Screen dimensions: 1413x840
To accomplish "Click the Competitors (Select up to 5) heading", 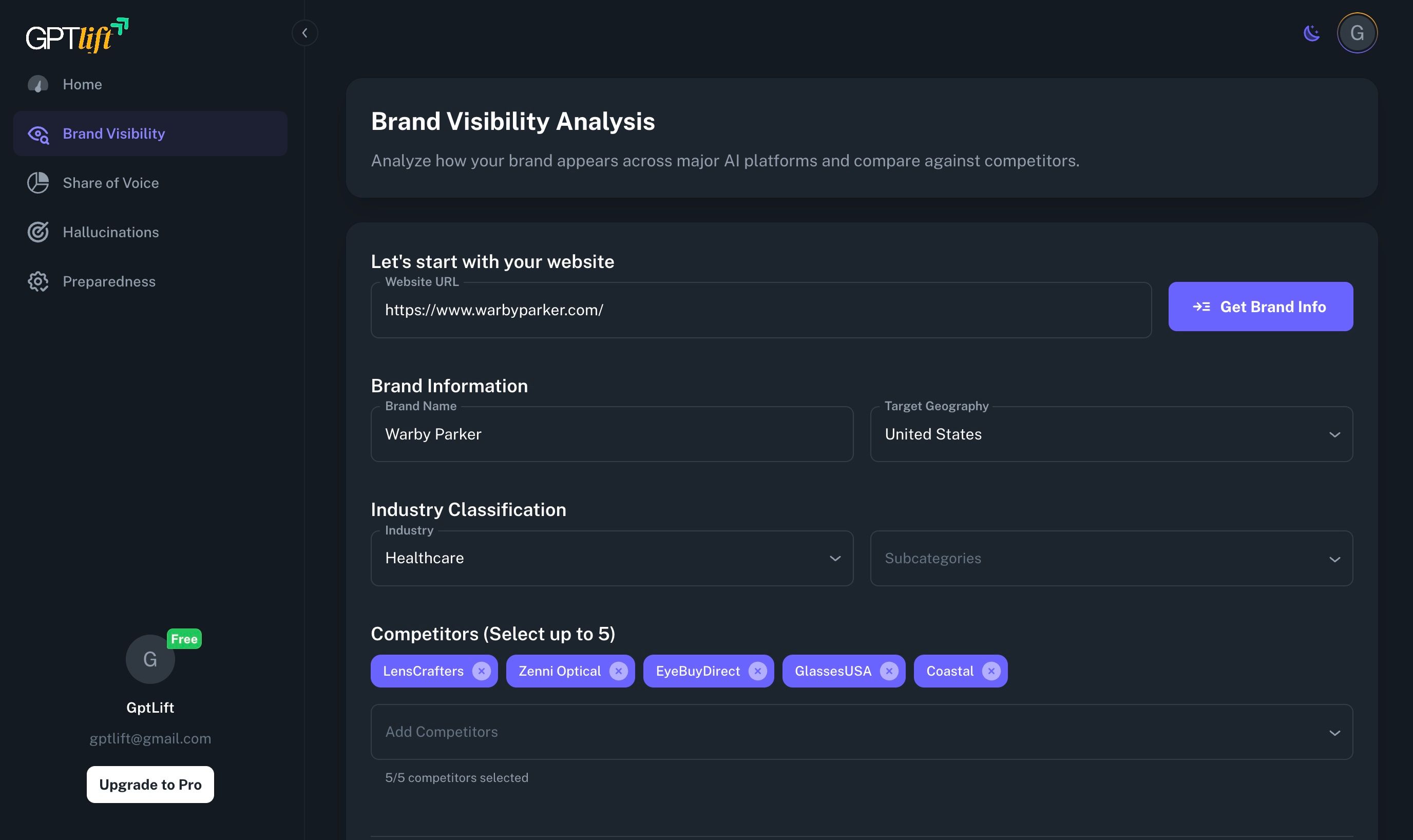I will click(x=493, y=634).
